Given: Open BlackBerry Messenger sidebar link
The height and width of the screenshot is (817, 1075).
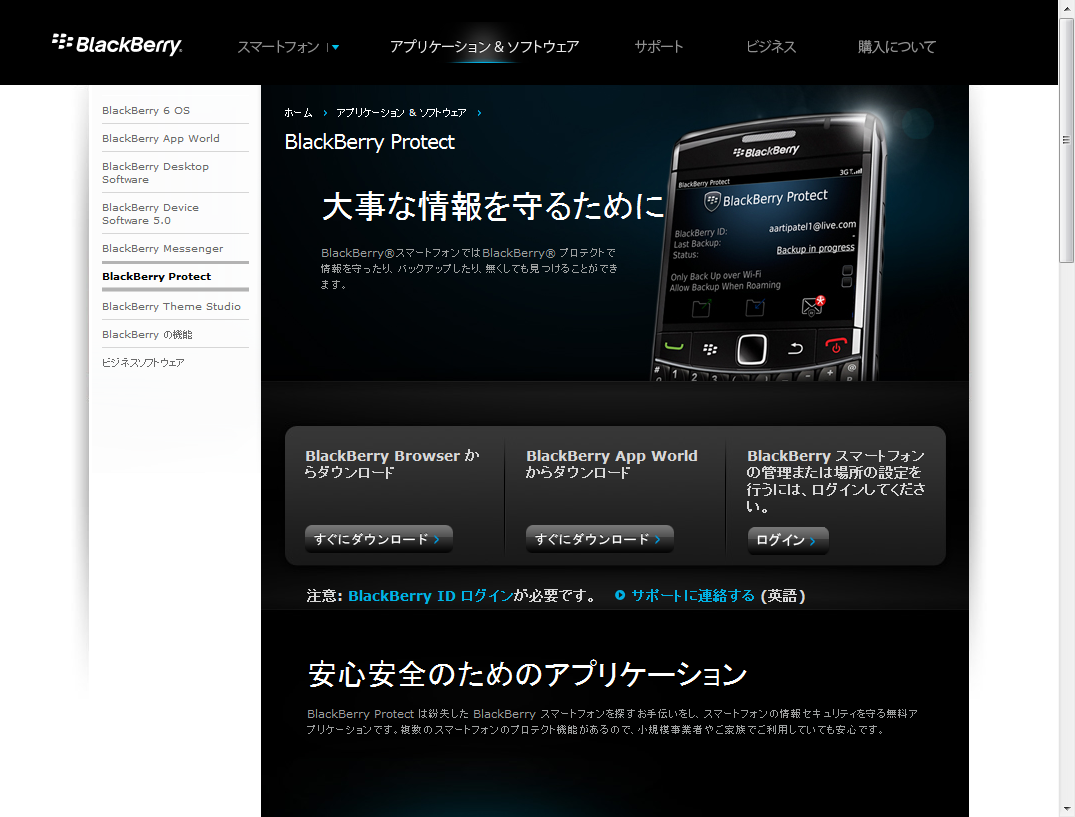Looking at the screenshot, I should 162,249.
